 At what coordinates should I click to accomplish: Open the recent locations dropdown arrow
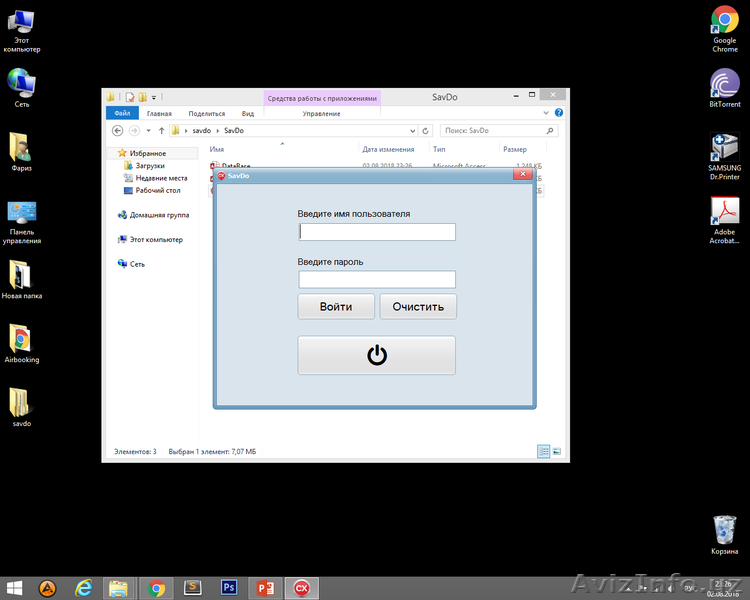[148, 131]
